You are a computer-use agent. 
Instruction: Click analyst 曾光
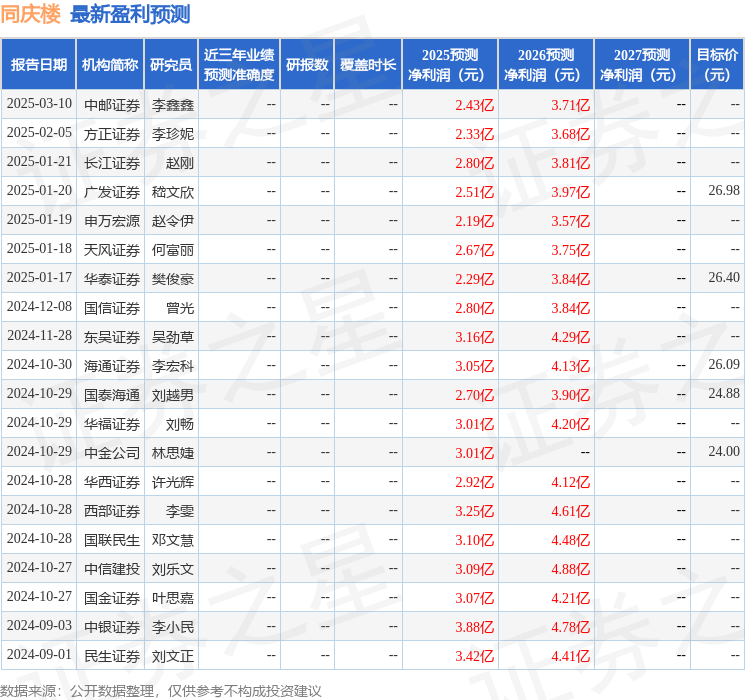pos(180,308)
